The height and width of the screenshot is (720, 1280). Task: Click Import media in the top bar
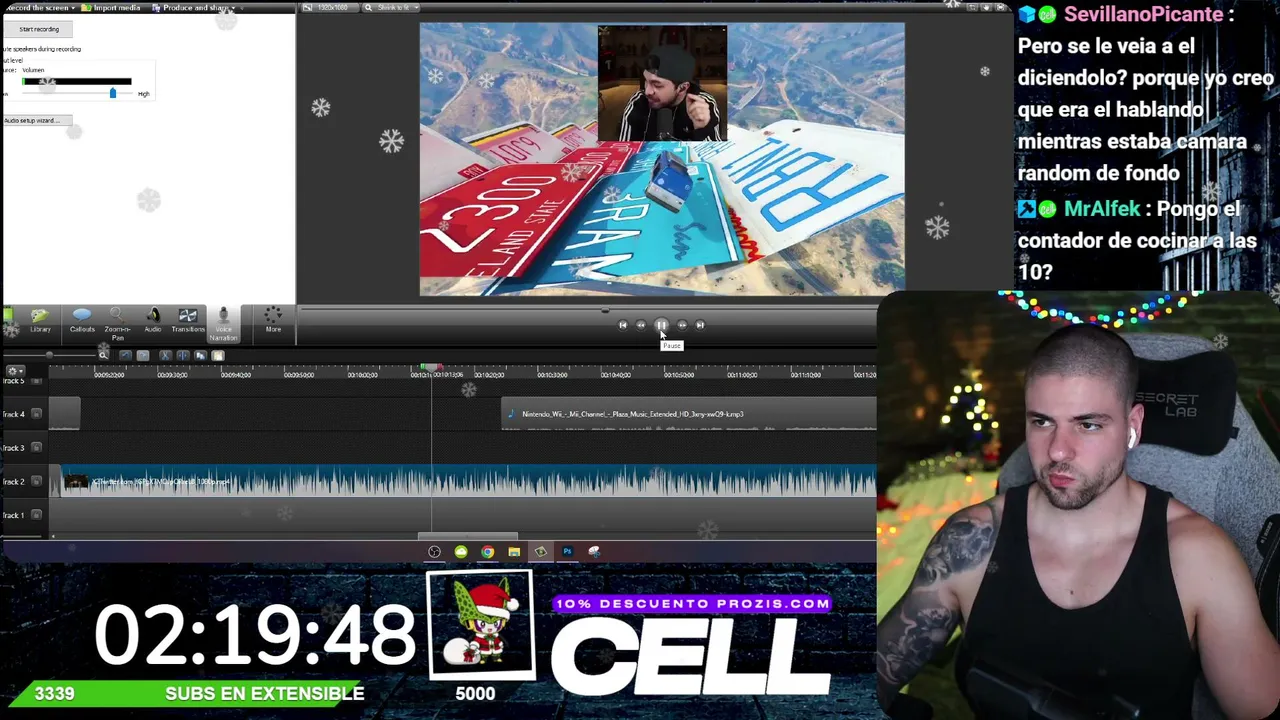[x=112, y=7]
